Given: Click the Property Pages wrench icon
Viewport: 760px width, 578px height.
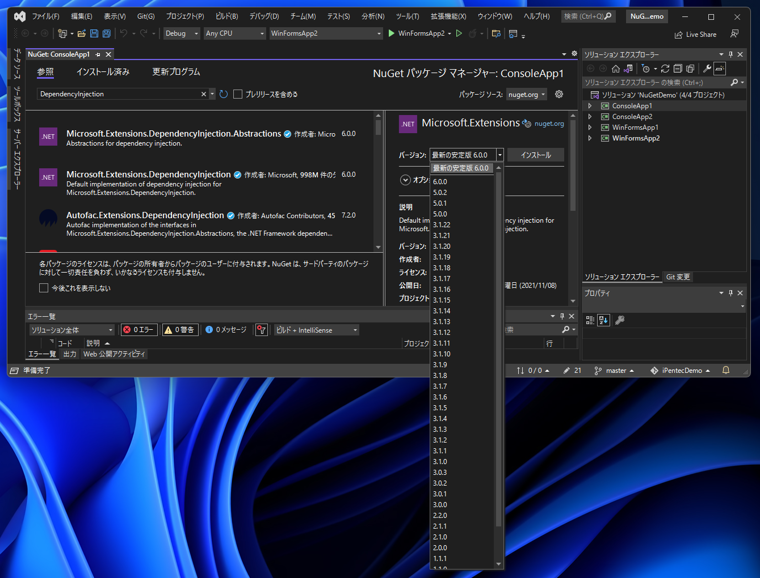Looking at the screenshot, I should [x=619, y=320].
